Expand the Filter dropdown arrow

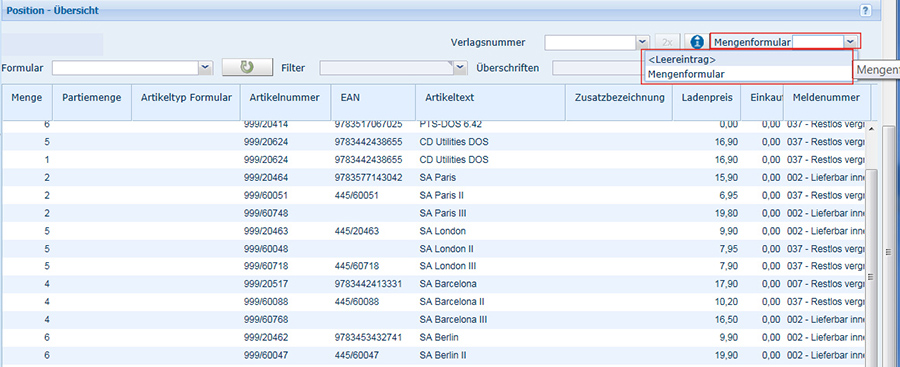pyautogui.click(x=460, y=68)
